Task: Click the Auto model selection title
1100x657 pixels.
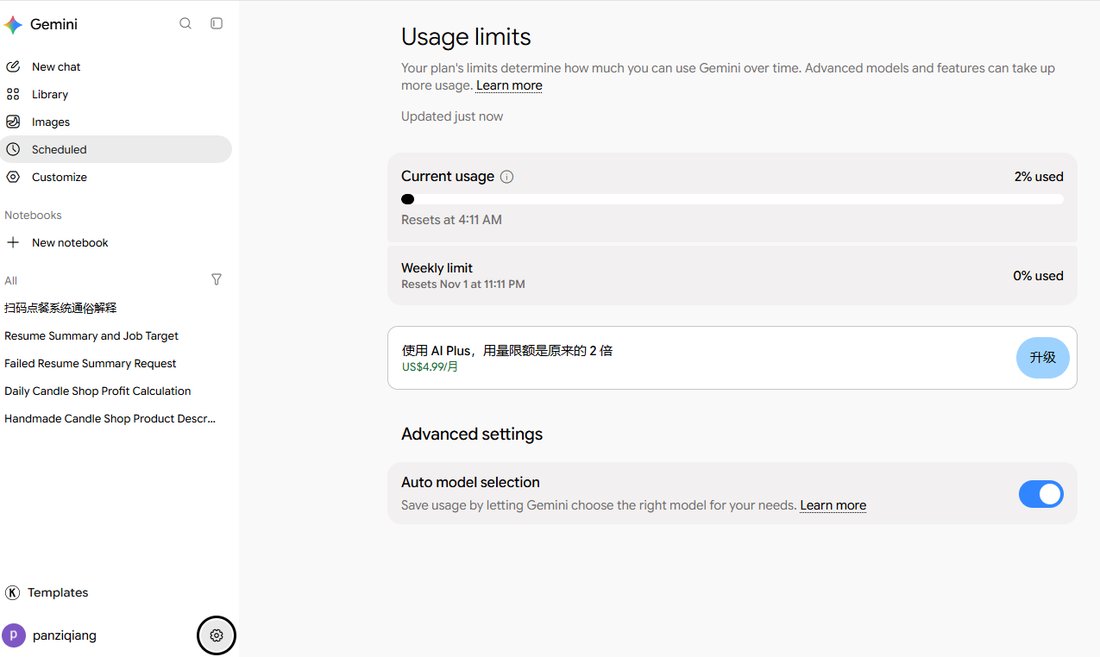Action: click(x=470, y=482)
